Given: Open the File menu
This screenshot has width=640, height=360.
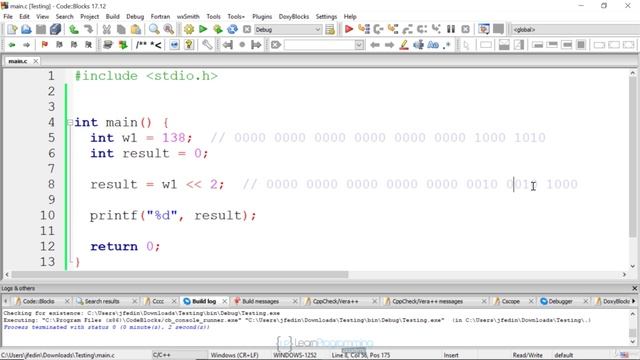Looking at the screenshot, I should 8,16.
